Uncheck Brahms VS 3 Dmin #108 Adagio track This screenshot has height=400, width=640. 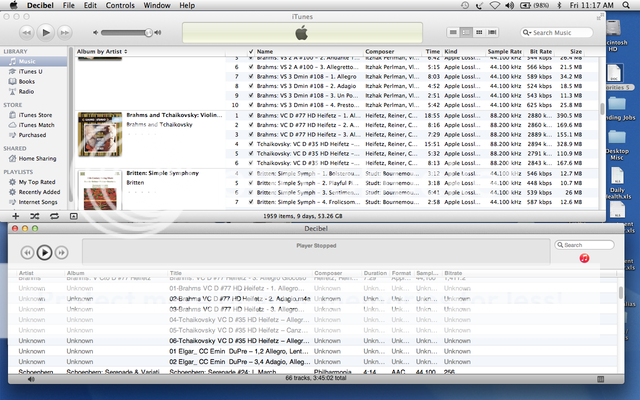click(251, 86)
